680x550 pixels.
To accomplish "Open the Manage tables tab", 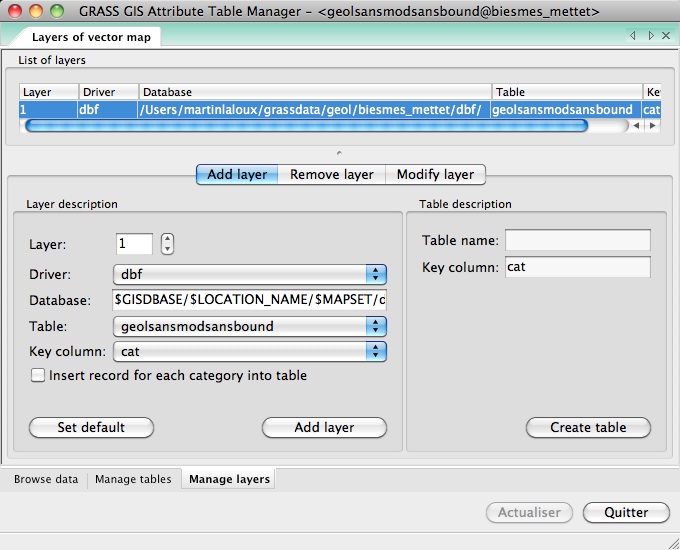I will pos(133,479).
